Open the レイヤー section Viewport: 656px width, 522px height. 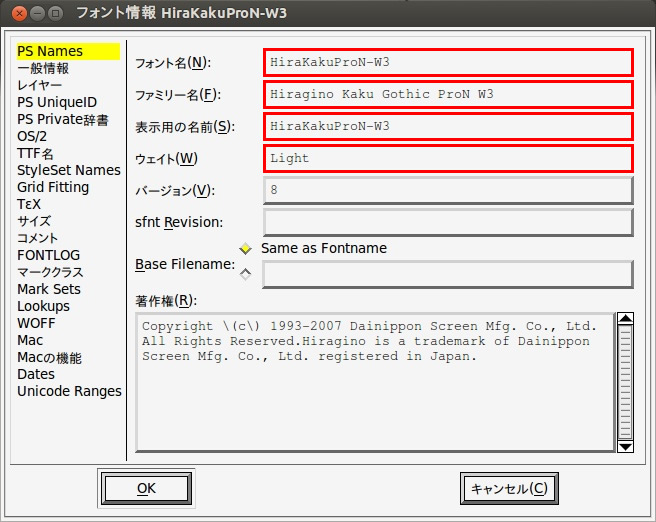[40, 85]
